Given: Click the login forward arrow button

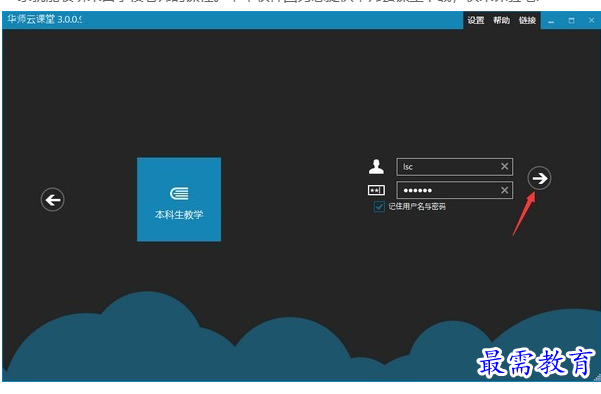Looking at the screenshot, I should tap(539, 178).
